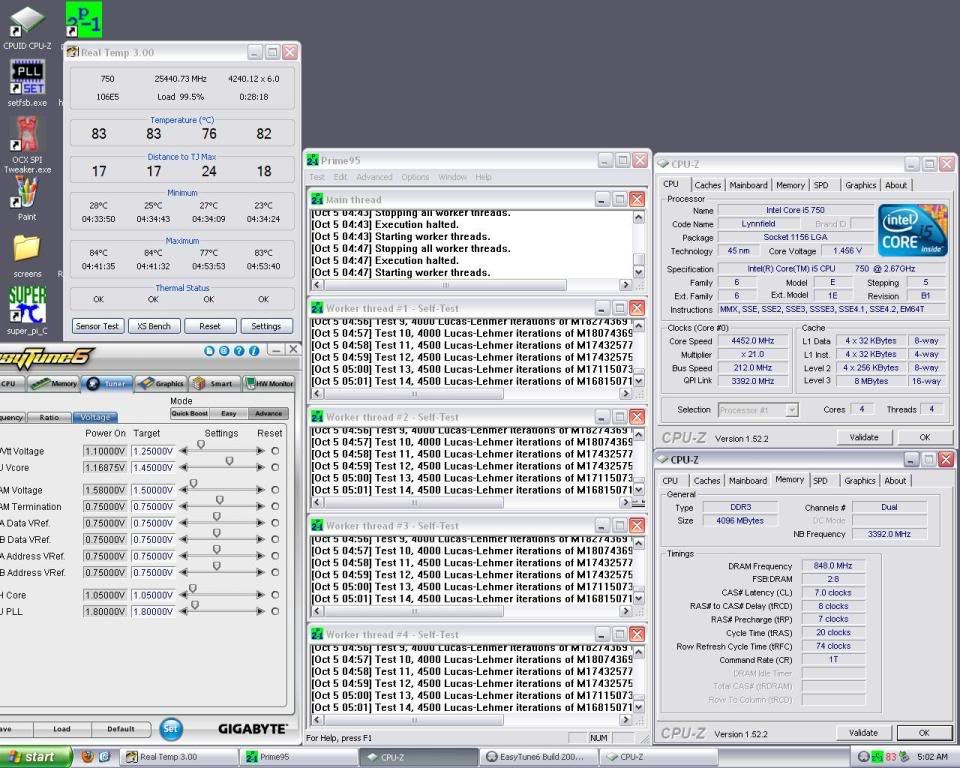
Task: Click the Vtt Voltage target field 1.25000V
Action: click(x=153, y=451)
